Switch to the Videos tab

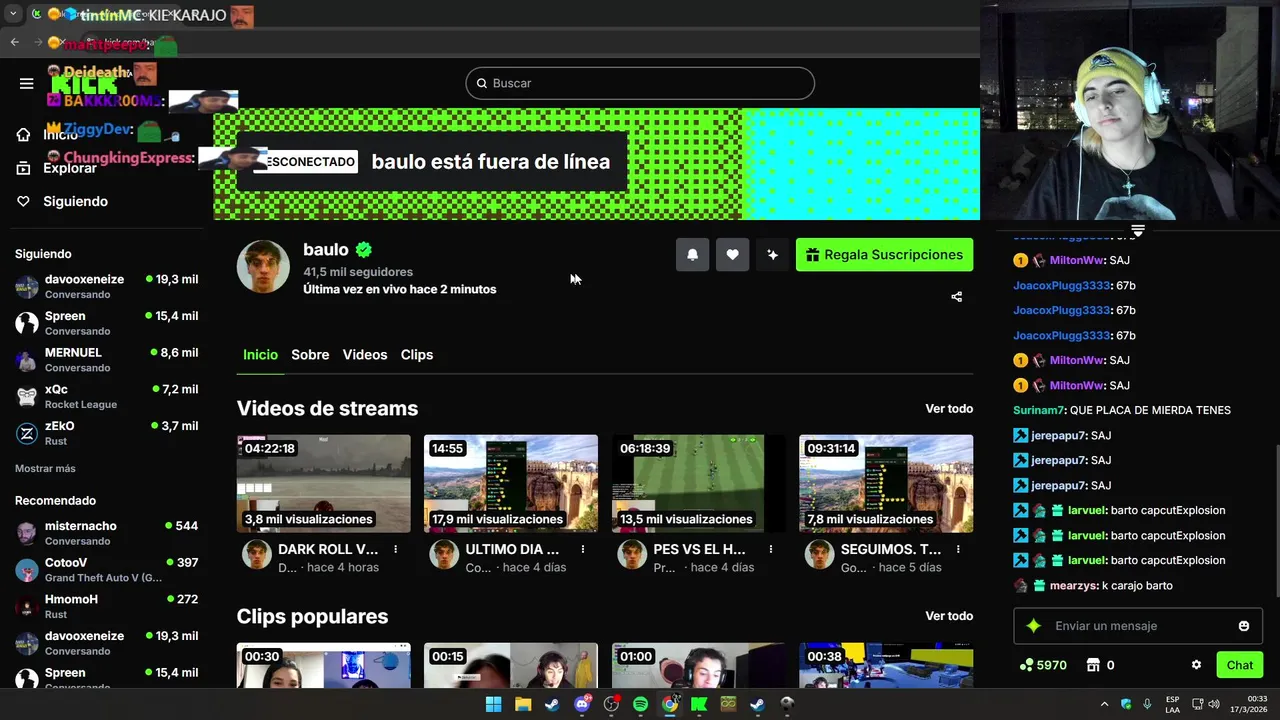(365, 355)
